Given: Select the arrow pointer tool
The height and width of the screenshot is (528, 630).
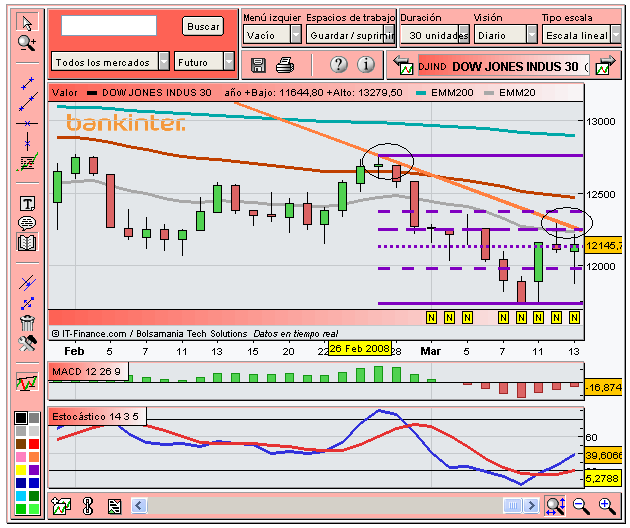Looking at the screenshot, I should [27, 23].
